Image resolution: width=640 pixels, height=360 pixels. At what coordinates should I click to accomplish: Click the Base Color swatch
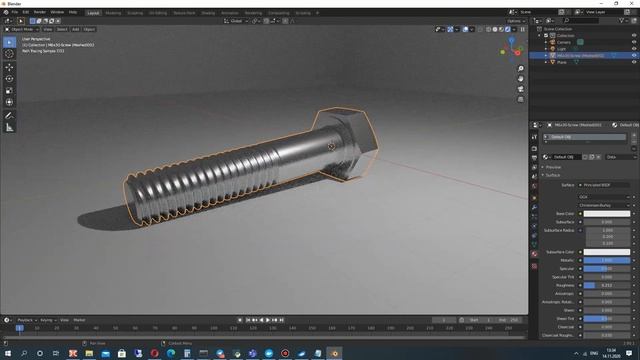(607, 214)
